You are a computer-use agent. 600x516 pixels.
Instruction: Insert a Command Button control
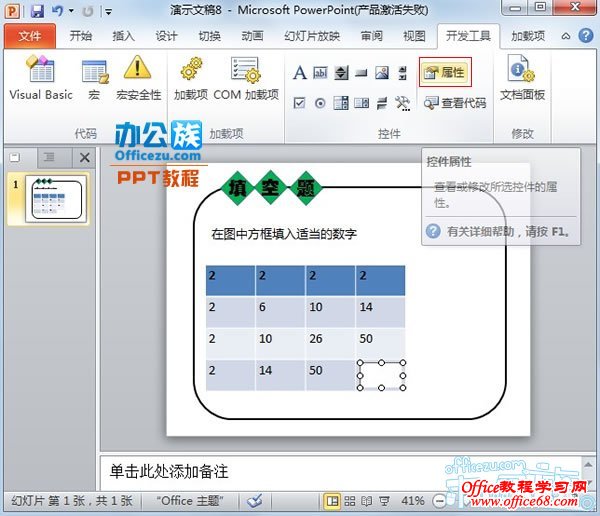[x=361, y=72]
